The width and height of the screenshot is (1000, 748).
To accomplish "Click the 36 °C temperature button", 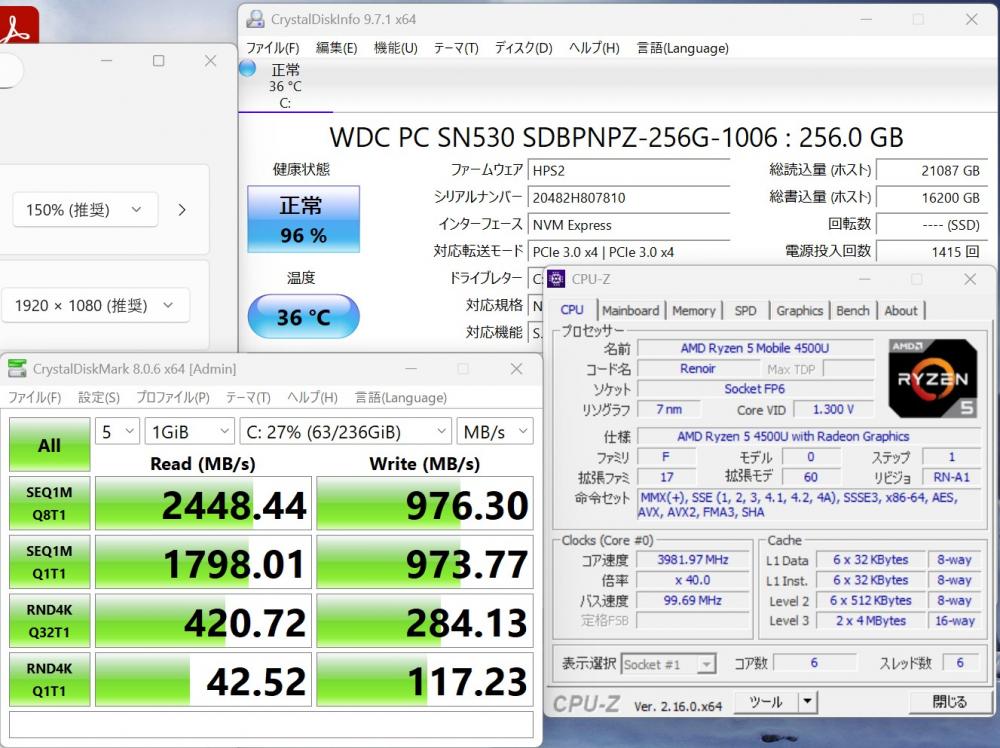I will [x=304, y=316].
